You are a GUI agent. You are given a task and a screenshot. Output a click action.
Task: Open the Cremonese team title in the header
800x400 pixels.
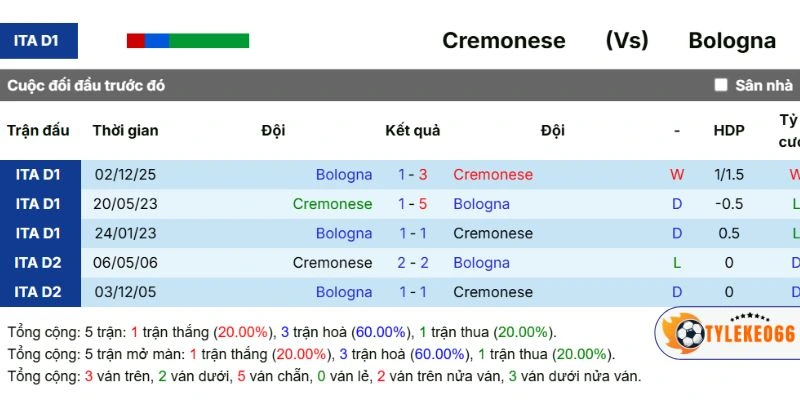click(x=503, y=41)
